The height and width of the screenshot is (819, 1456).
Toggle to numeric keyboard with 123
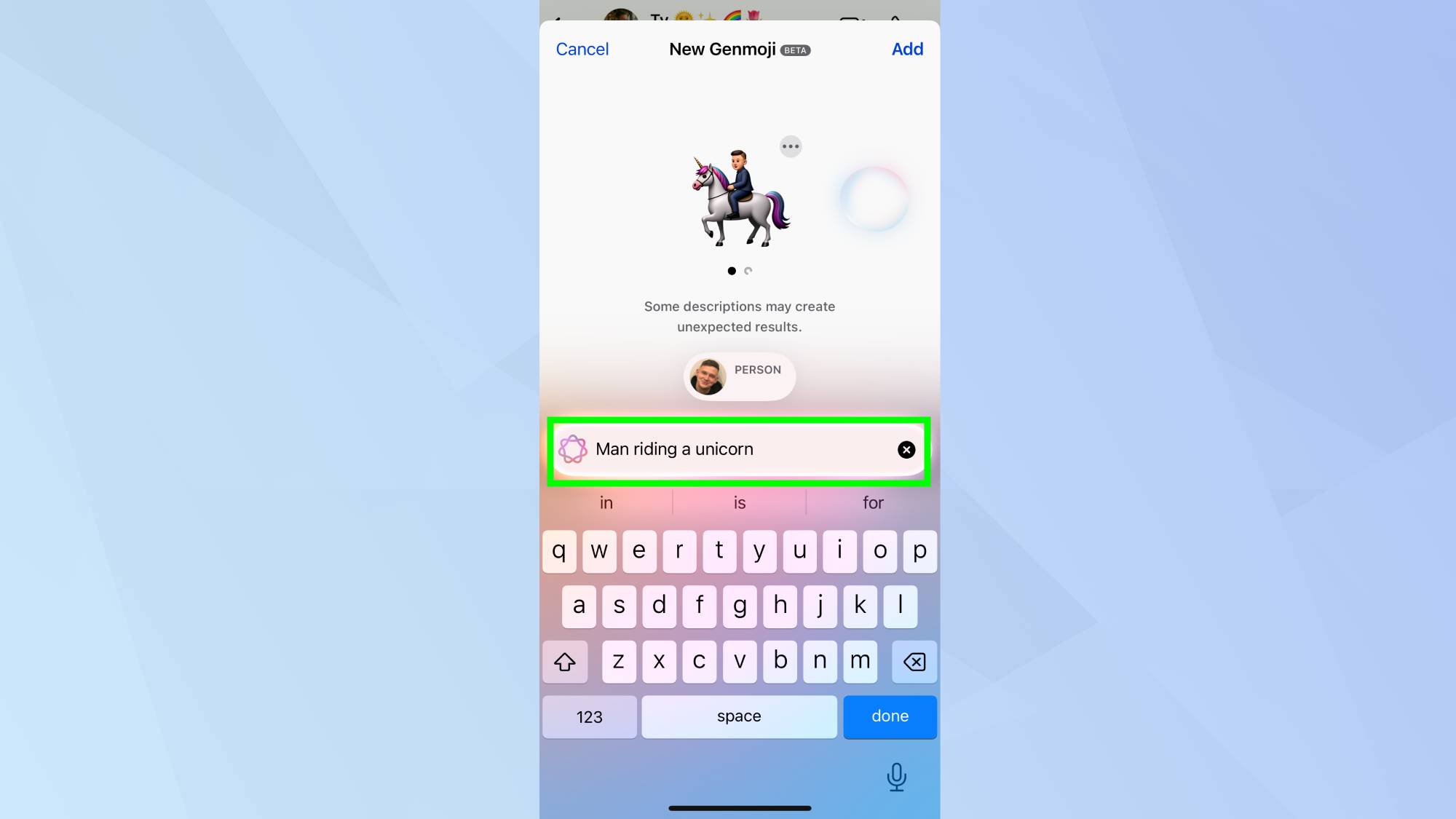click(x=589, y=716)
